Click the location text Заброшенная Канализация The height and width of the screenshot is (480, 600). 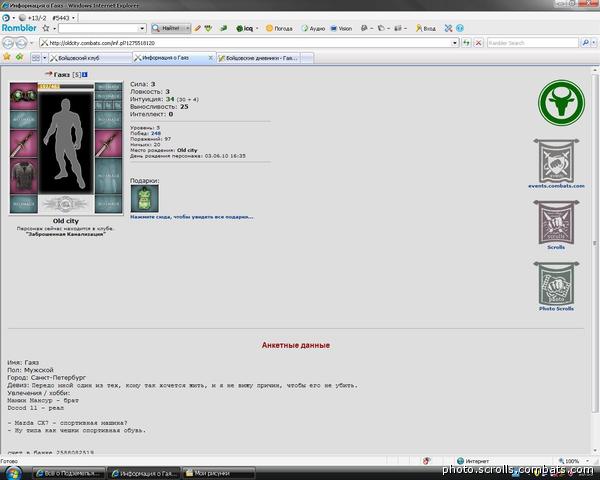point(66,234)
